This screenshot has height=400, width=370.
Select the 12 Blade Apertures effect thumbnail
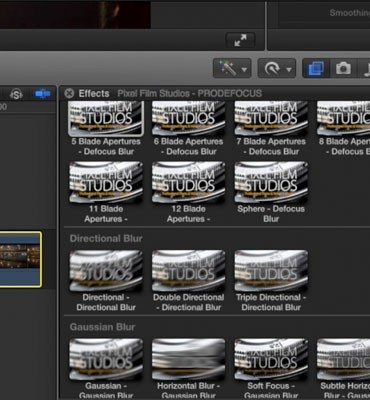pos(189,182)
